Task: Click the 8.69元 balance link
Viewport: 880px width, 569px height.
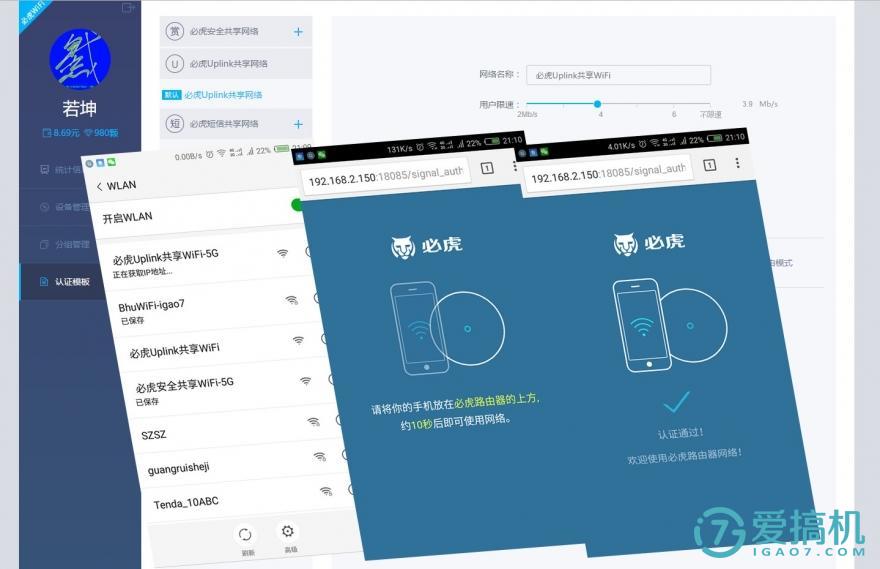Action: [62, 133]
